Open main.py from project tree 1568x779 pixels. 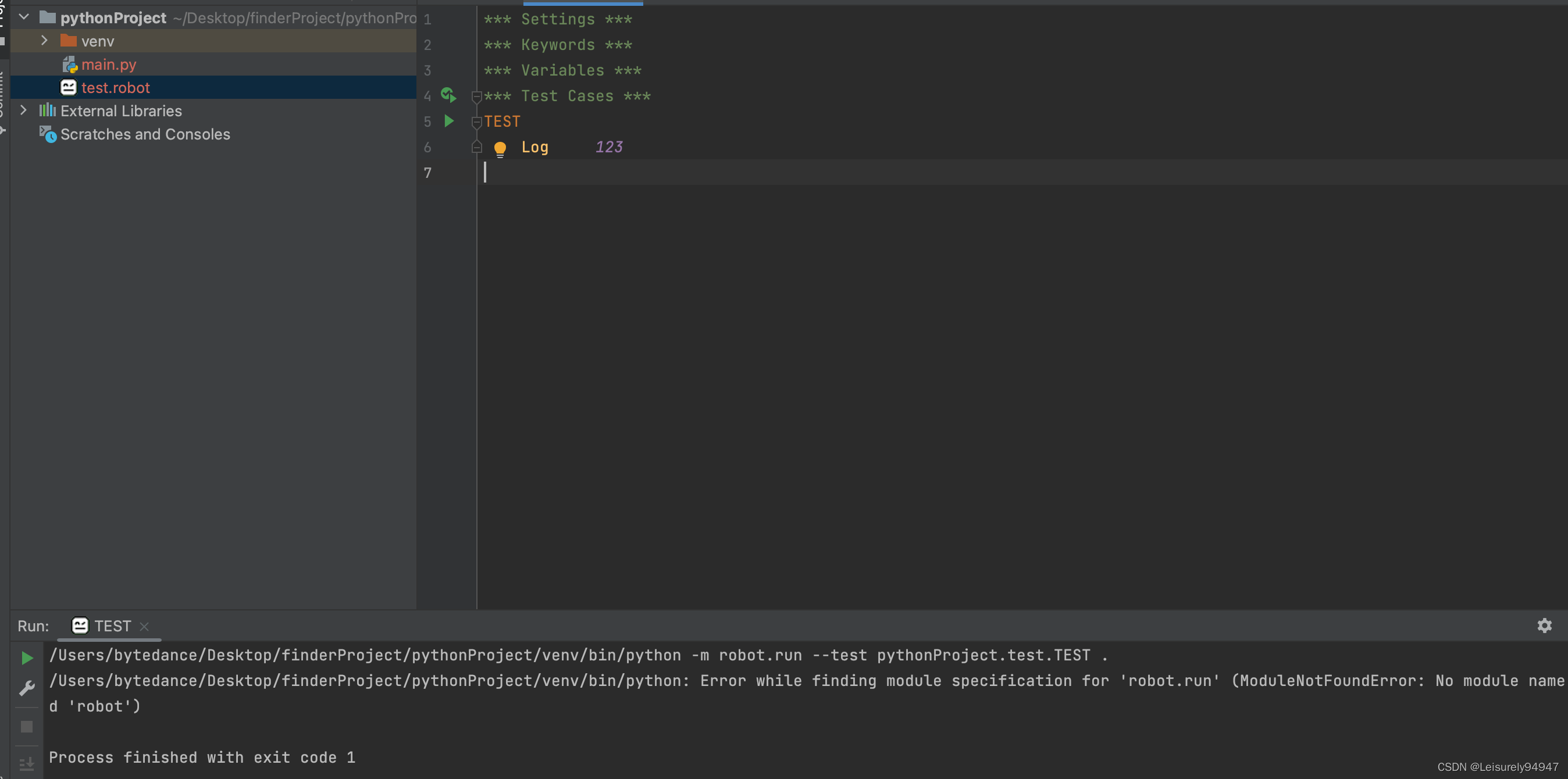pos(108,65)
